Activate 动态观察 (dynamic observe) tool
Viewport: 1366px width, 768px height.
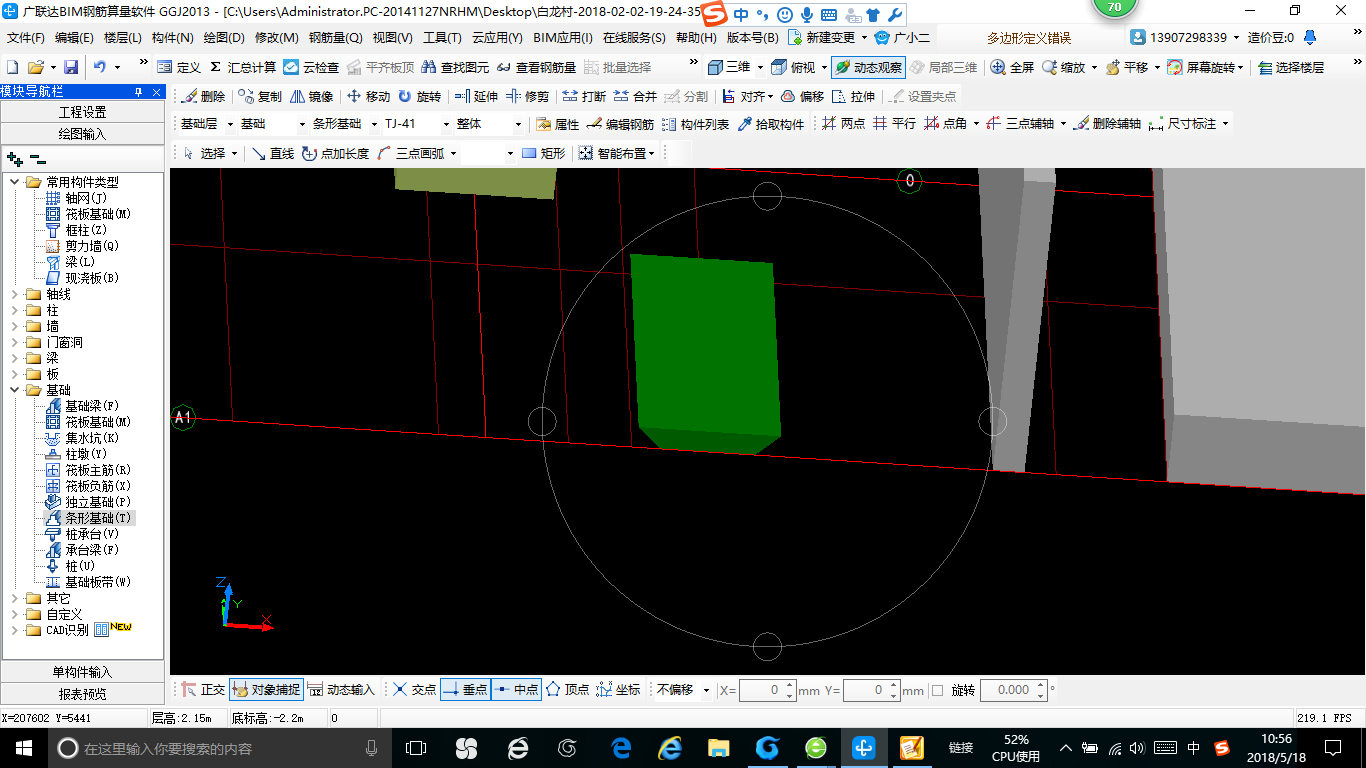pyautogui.click(x=868, y=67)
